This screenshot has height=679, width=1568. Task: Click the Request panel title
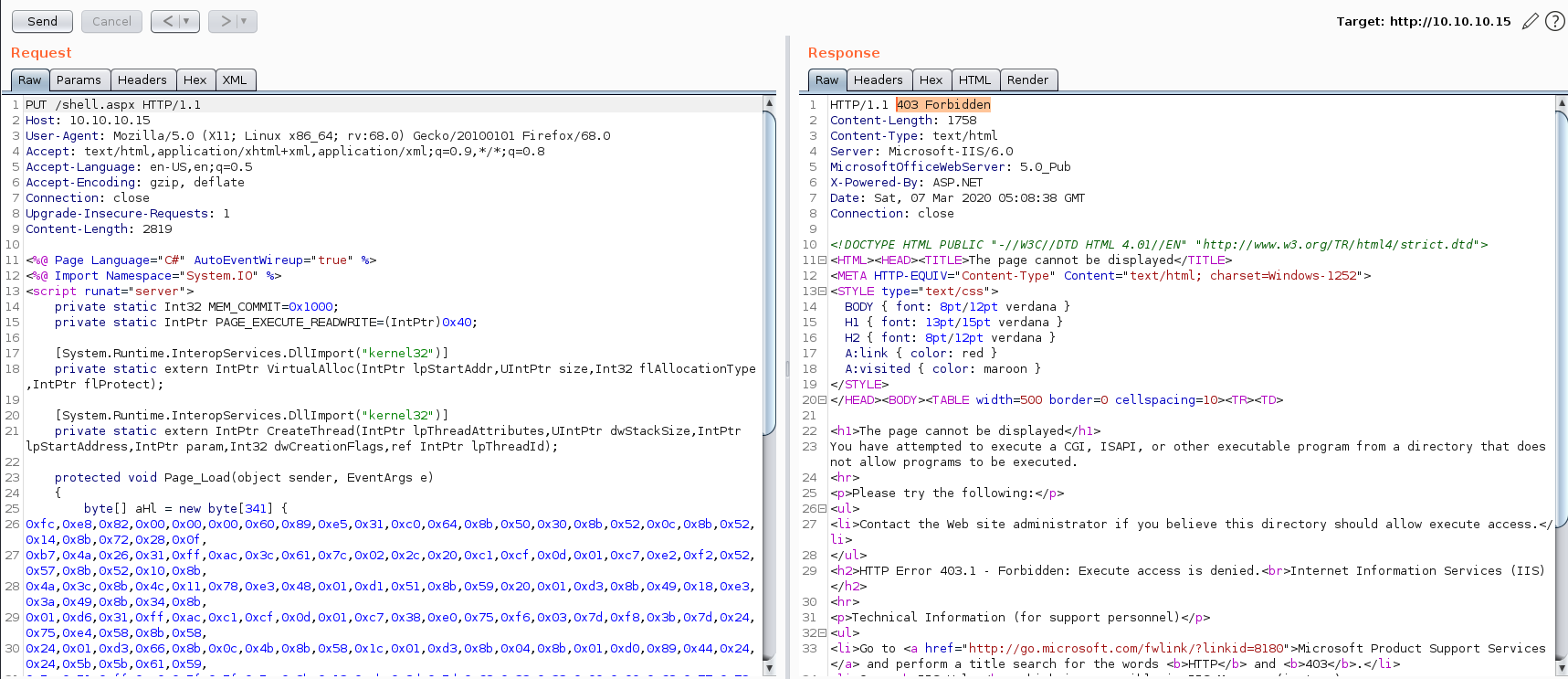point(41,53)
